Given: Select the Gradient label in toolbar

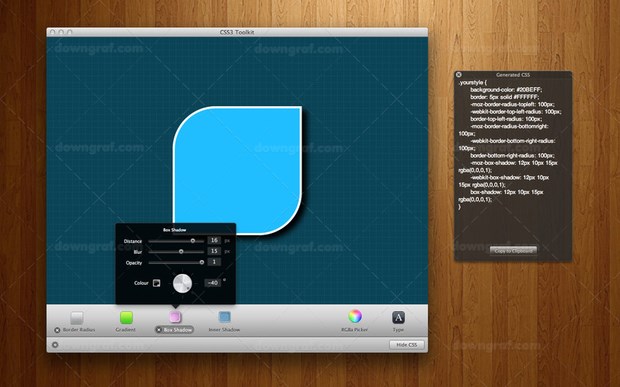Looking at the screenshot, I should 126,330.
